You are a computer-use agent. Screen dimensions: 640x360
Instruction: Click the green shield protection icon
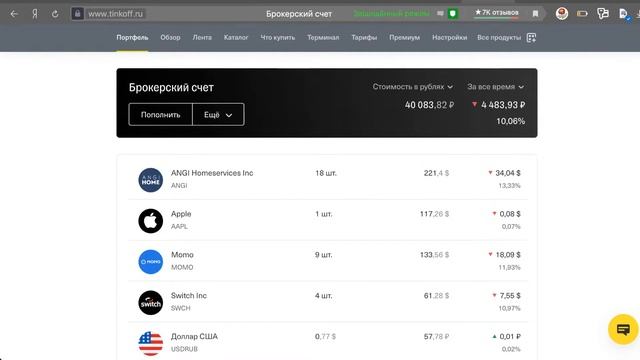coord(452,14)
